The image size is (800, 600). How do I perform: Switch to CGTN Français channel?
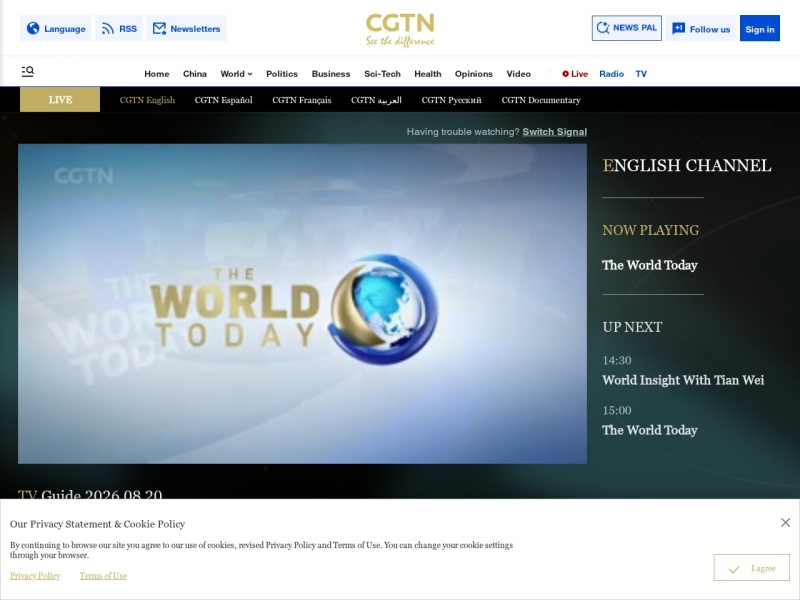(x=302, y=100)
